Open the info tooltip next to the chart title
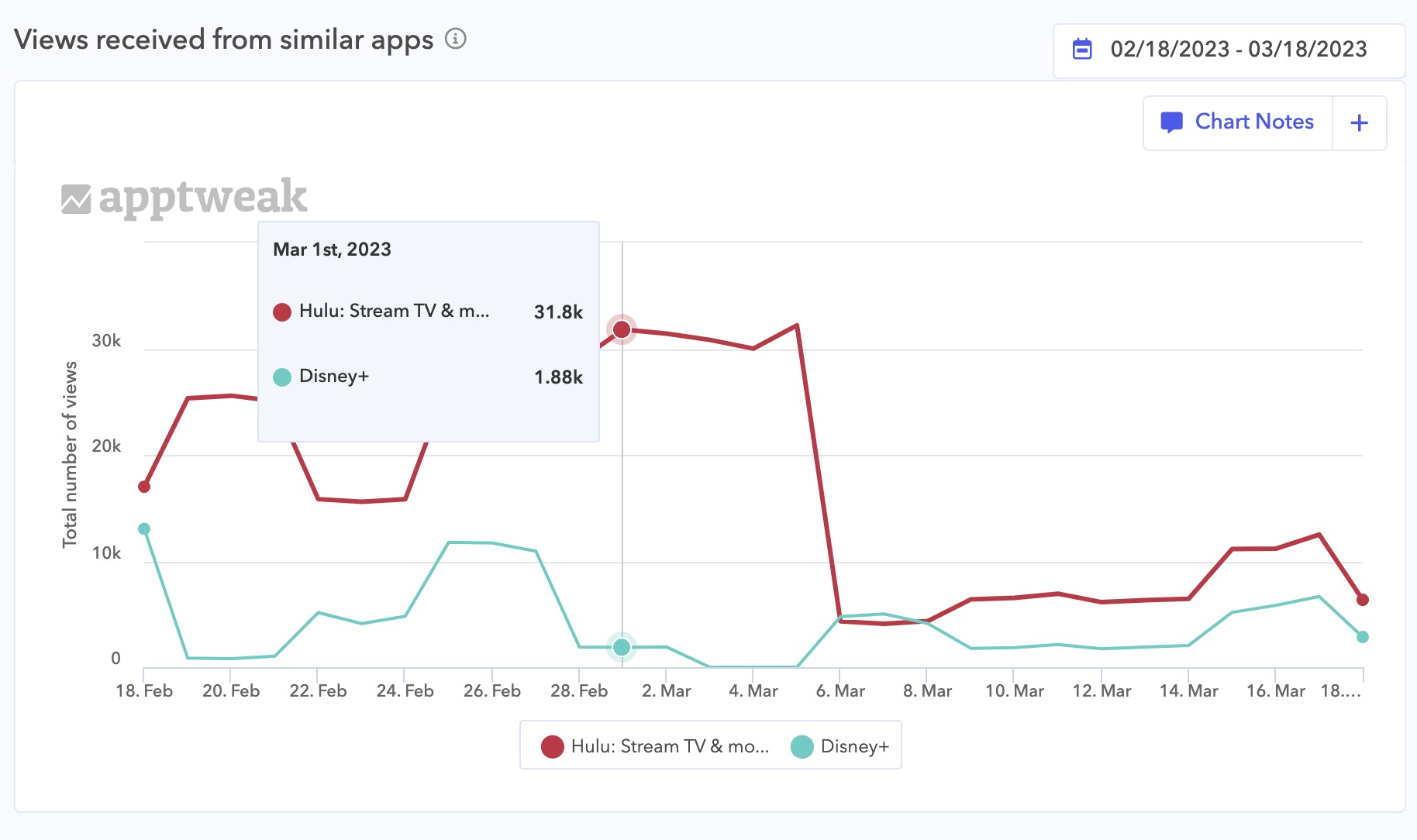The image size is (1417, 840). (455, 40)
